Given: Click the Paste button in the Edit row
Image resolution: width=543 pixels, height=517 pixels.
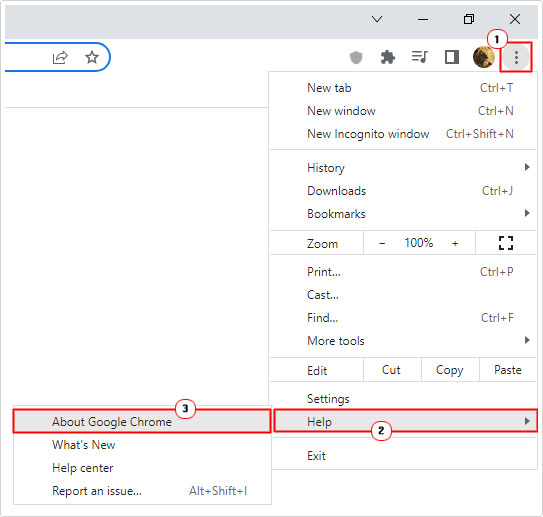Looking at the screenshot, I should click(508, 370).
